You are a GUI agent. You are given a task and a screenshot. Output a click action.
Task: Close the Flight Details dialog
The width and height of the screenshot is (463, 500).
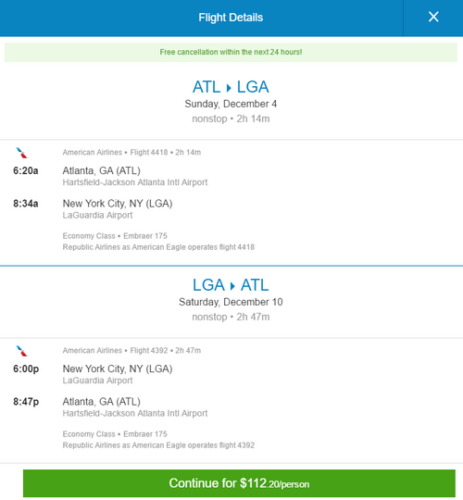[433, 17]
